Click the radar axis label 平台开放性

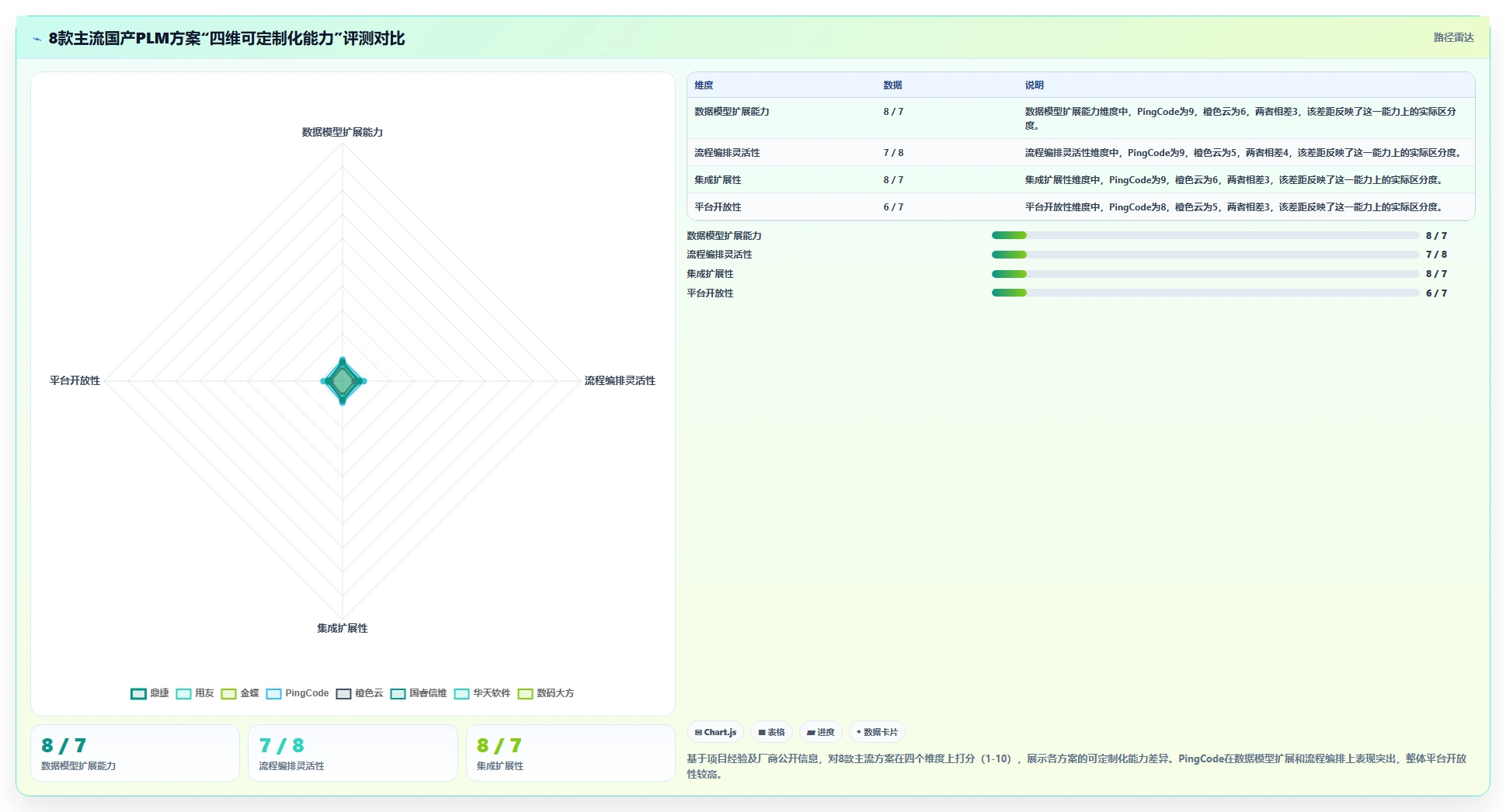(75, 380)
